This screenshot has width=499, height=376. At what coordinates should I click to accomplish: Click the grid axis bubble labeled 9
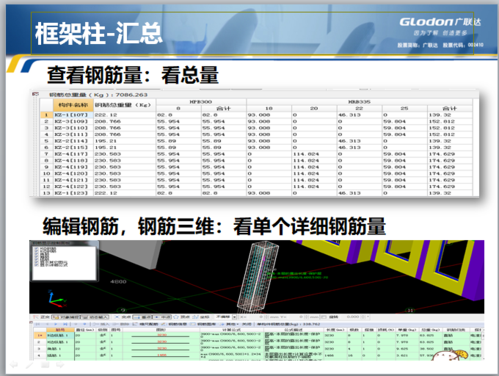pyautogui.click(x=123, y=310)
